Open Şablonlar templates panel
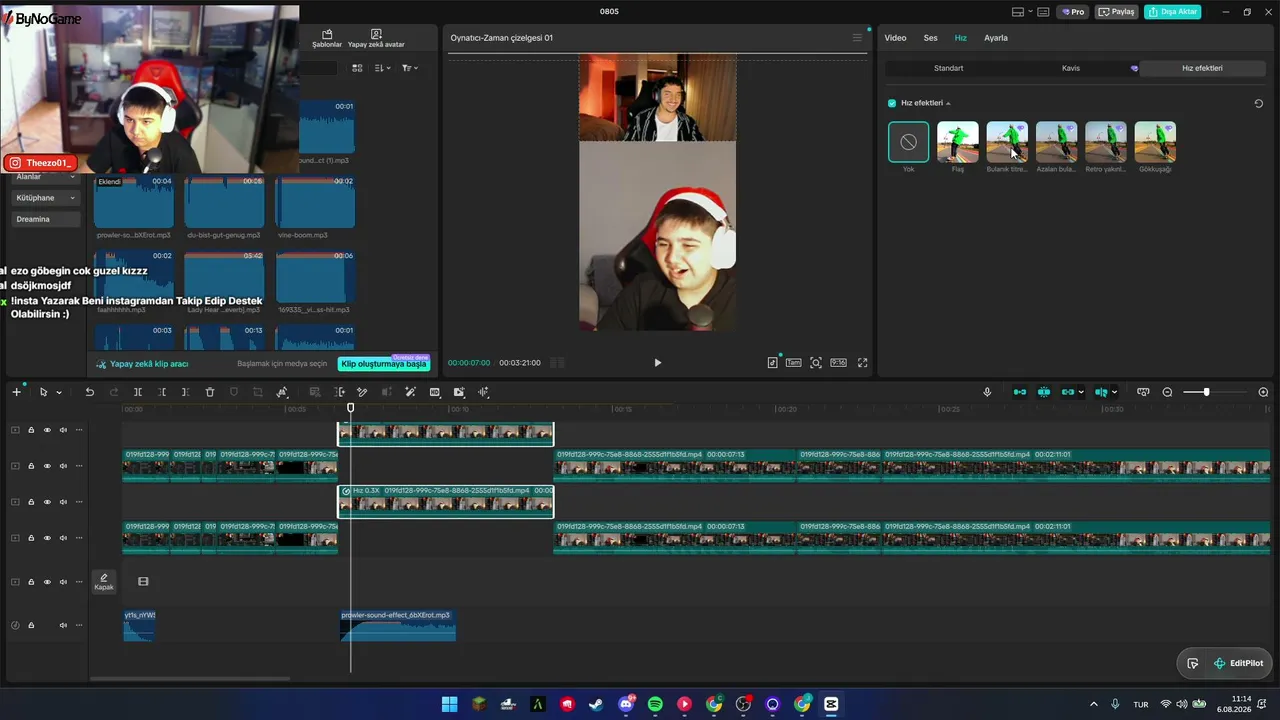 [x=327, y=39]
